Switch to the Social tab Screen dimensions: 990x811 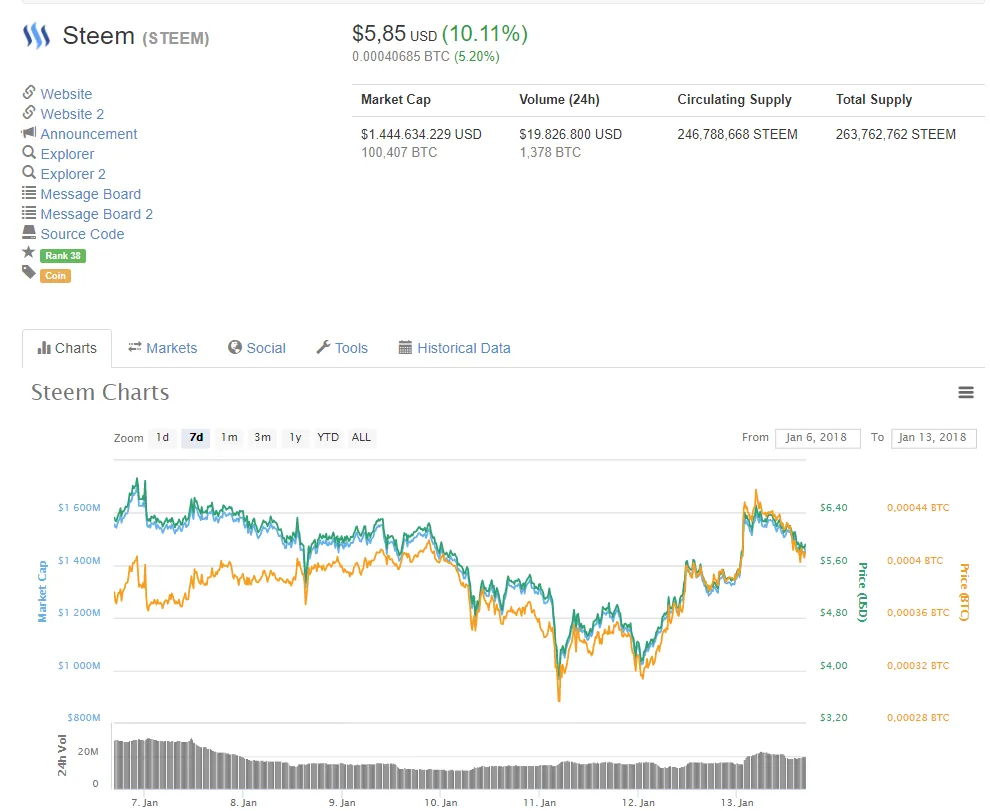[256, 349]
